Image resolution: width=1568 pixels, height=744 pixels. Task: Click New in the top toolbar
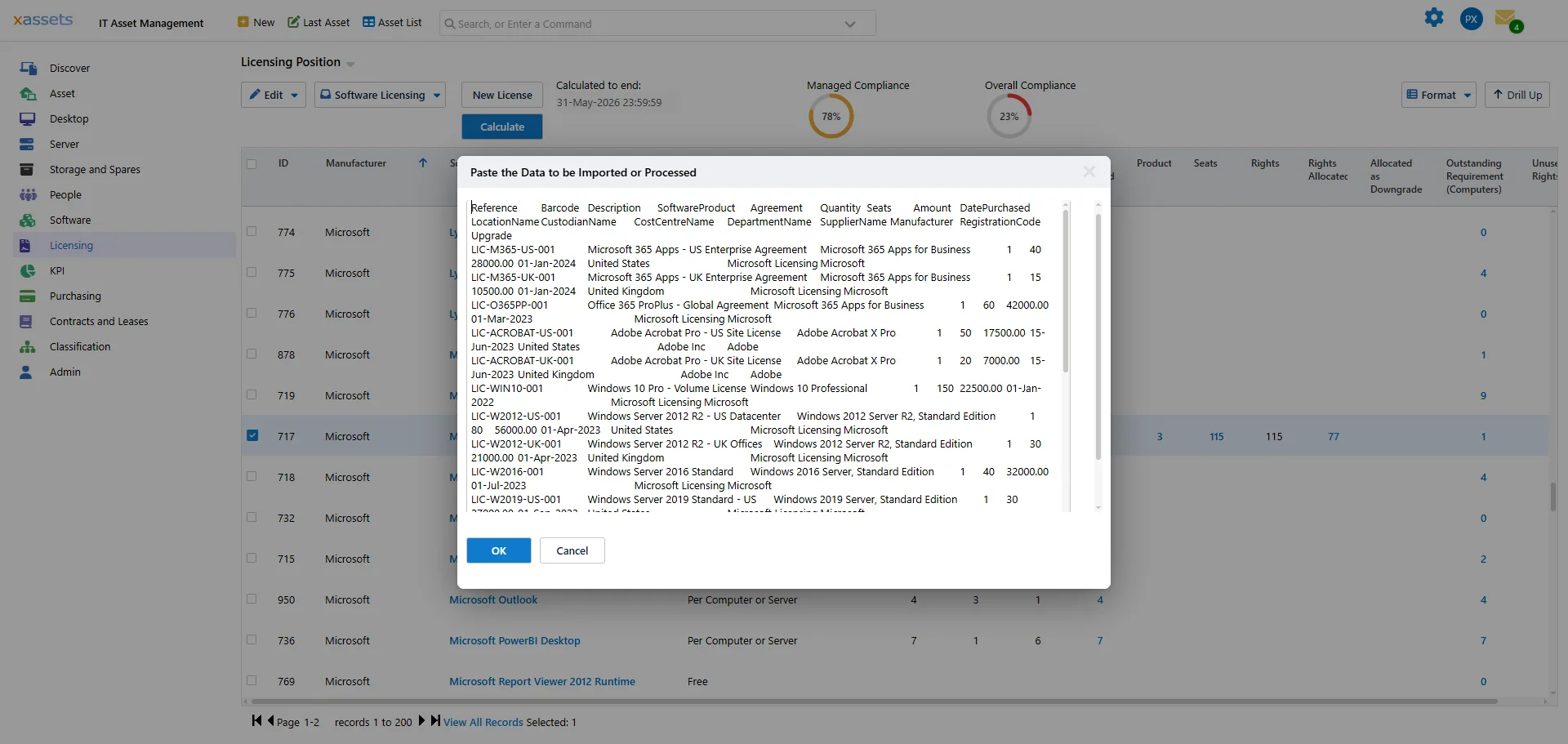pyautogui.click(x=256, y=23)
